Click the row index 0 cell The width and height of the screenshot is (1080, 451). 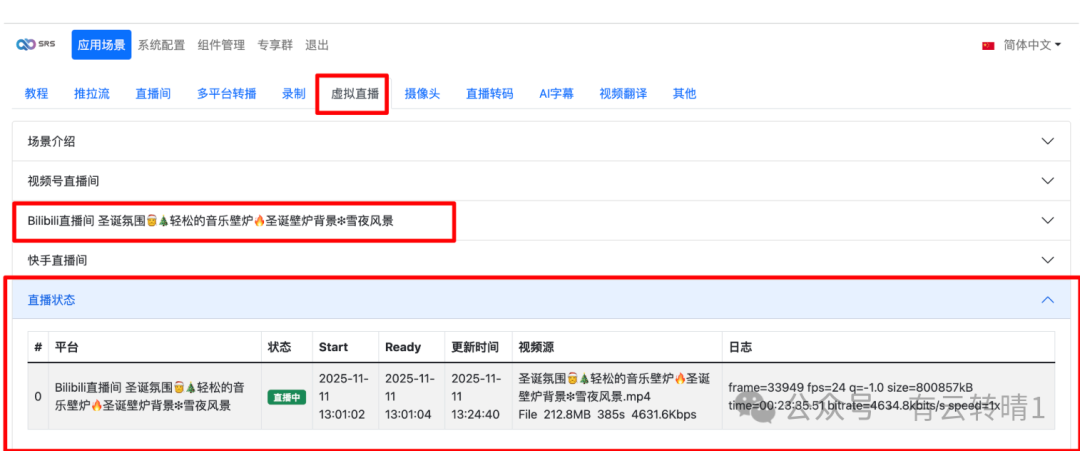[x=38, y=397]
